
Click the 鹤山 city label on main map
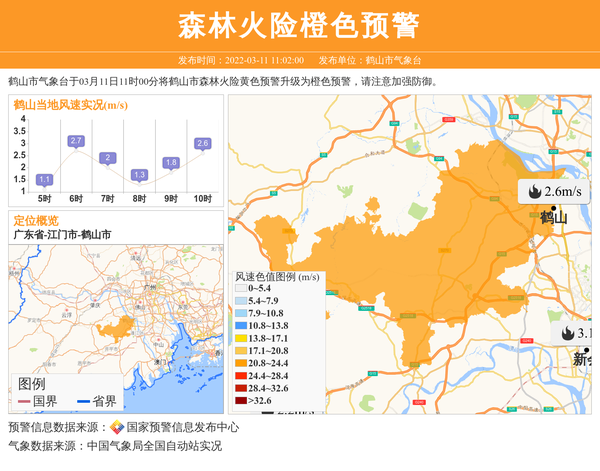tap(553, 218)
